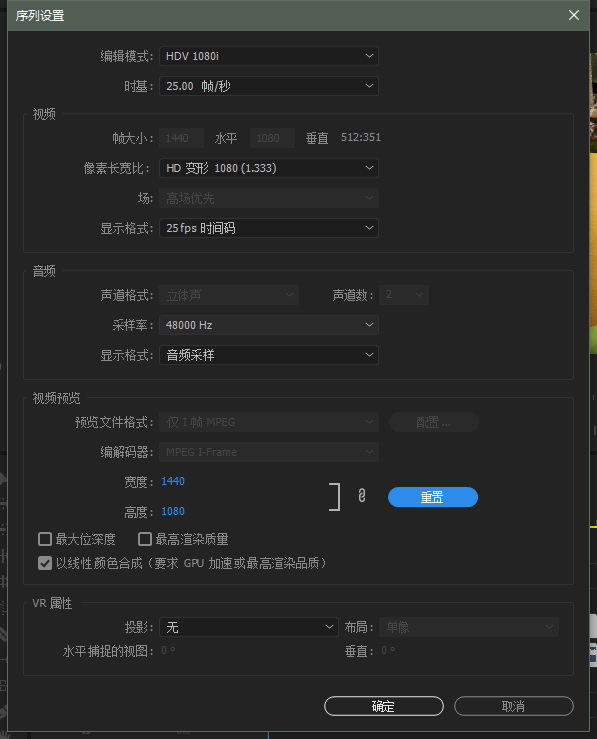Click the 序列设置 title text
The width and height of the screenshot is (597, 739).
coord(40,16)
